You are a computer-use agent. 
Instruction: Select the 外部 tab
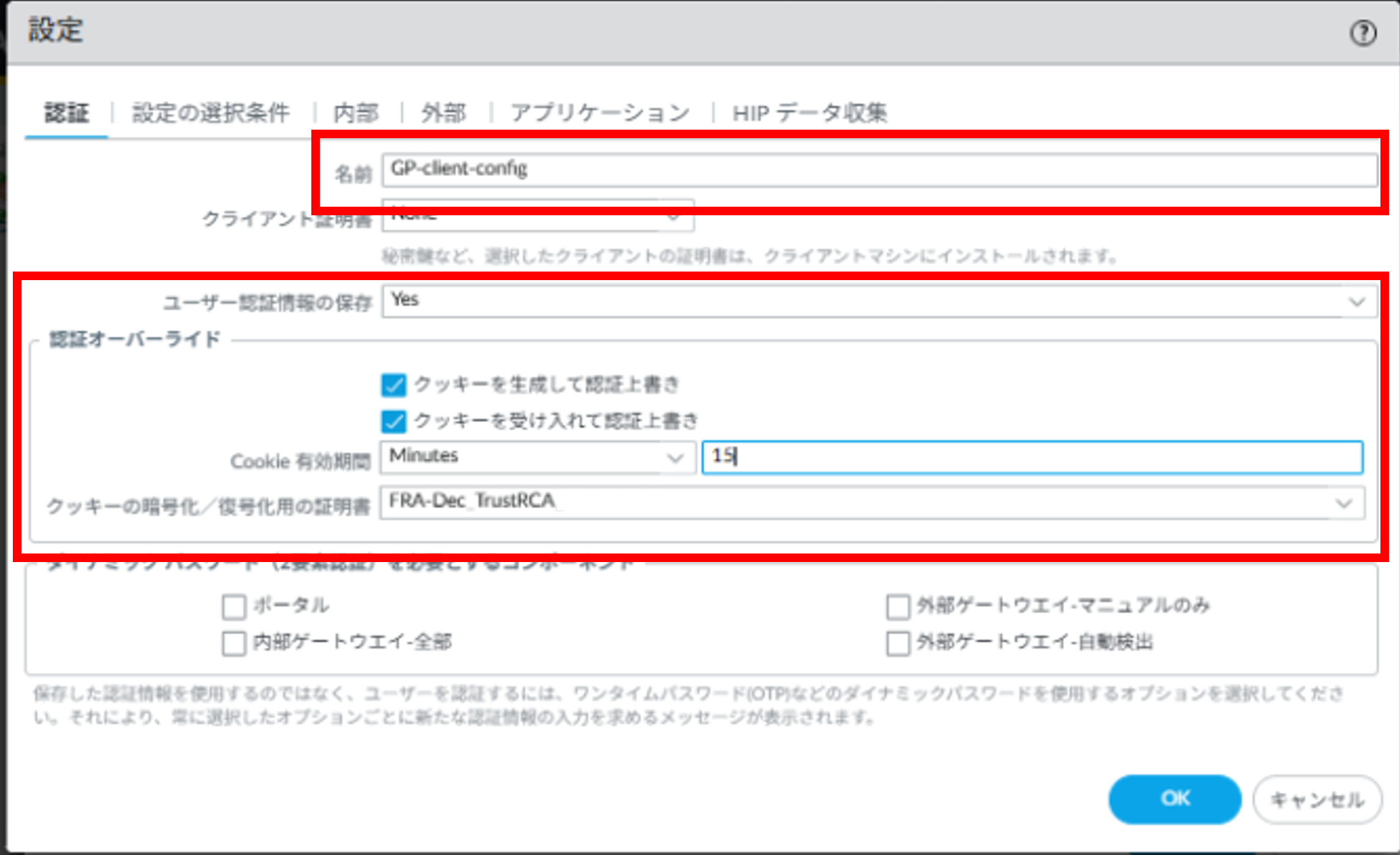tap(443, 113)
